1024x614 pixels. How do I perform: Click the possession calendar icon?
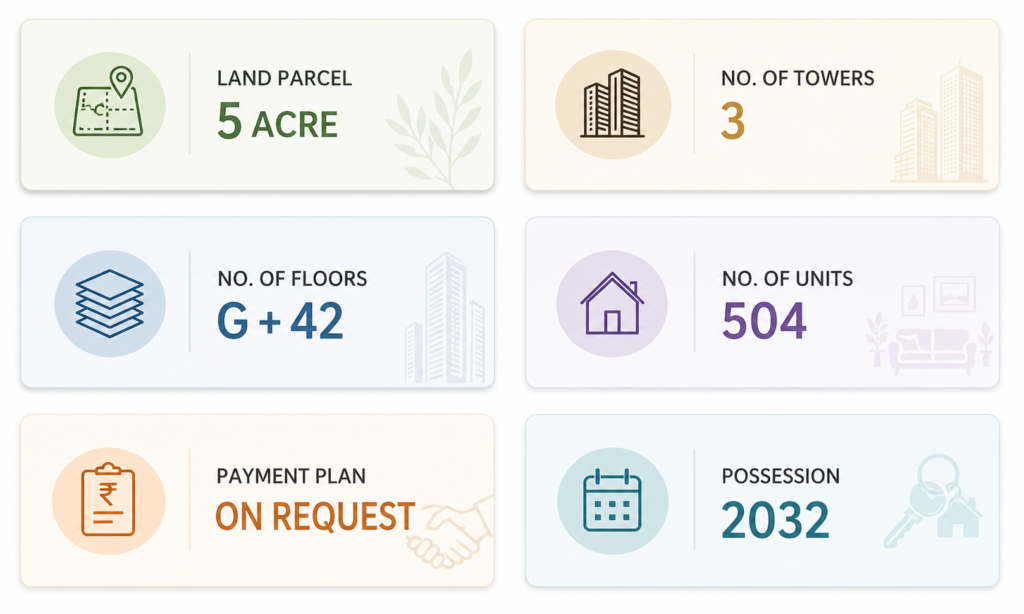click(x=612, y=499)
